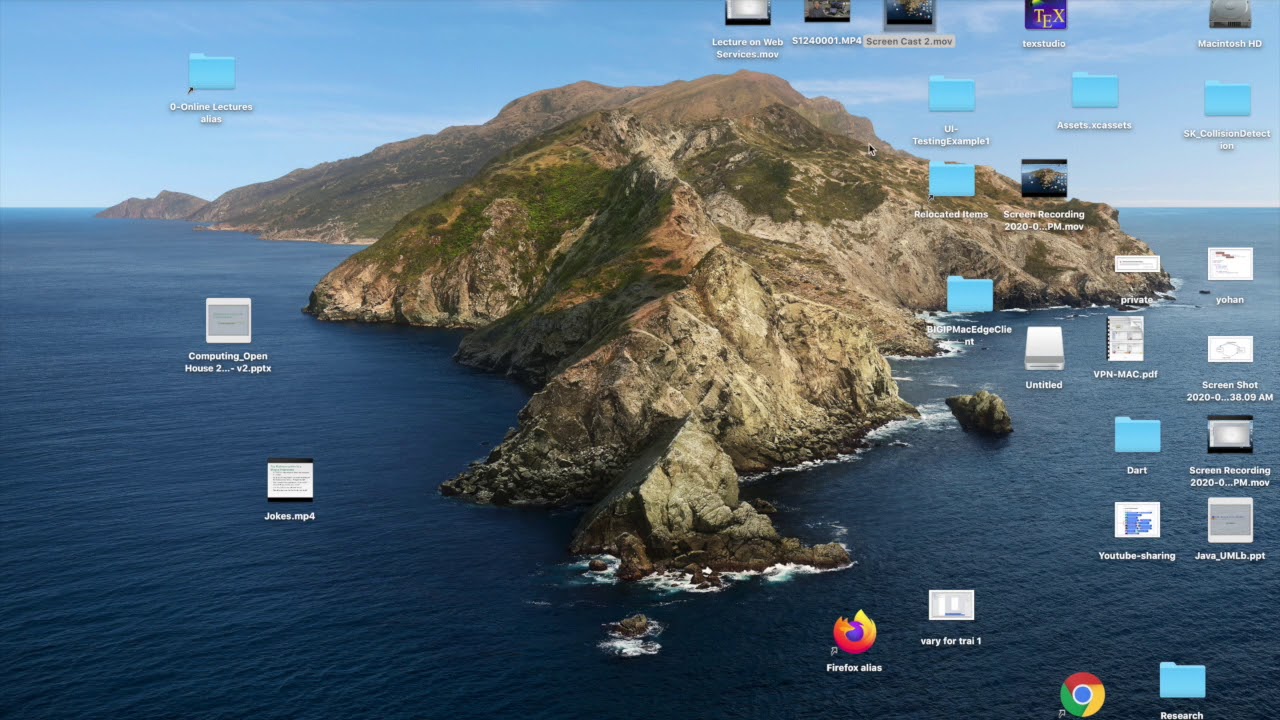Screen dimensions: 1280x720
Task: Select the Youtube-sharing file icon
Action: pos(1137,520)
